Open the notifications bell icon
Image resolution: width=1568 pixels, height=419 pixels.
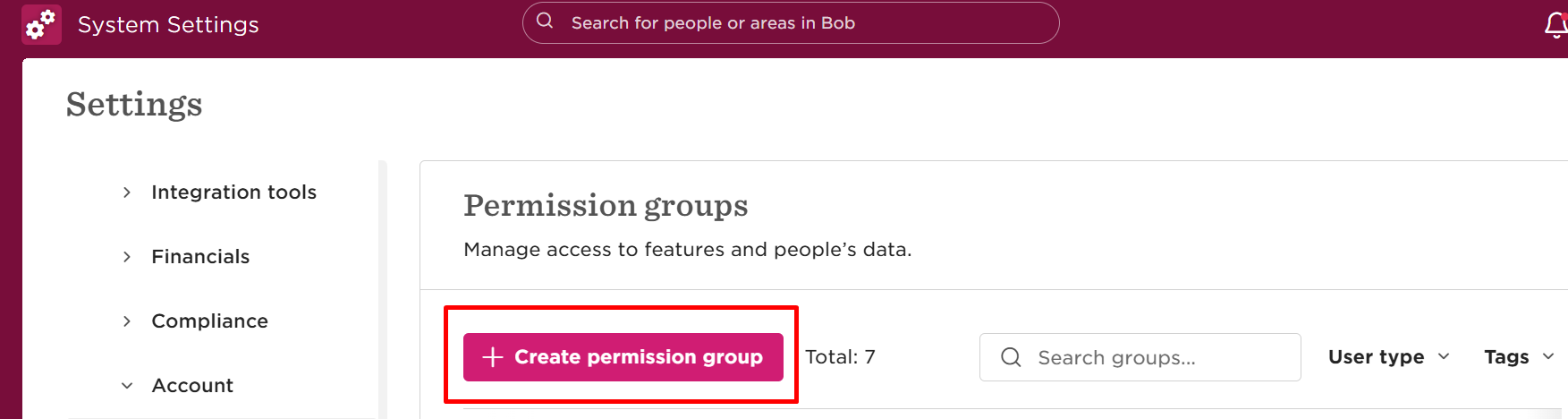[1556, 25]
